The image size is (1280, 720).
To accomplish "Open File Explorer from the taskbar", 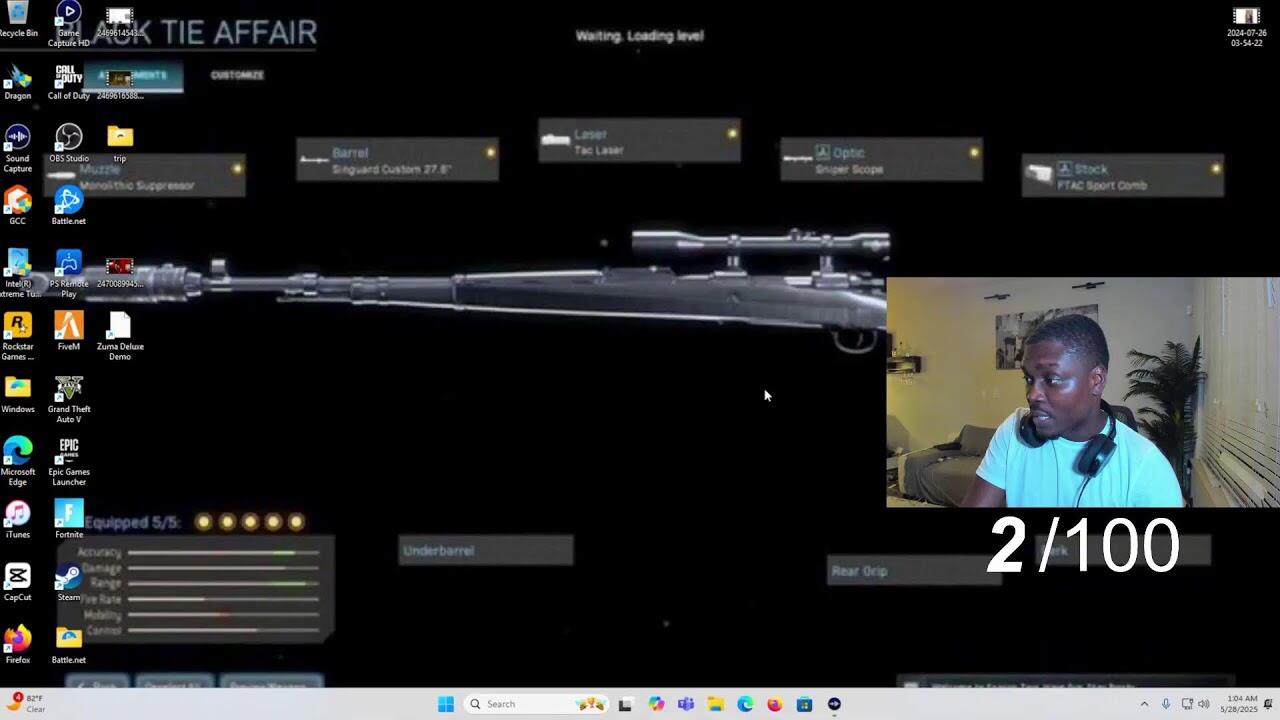I will pos(715,704).
